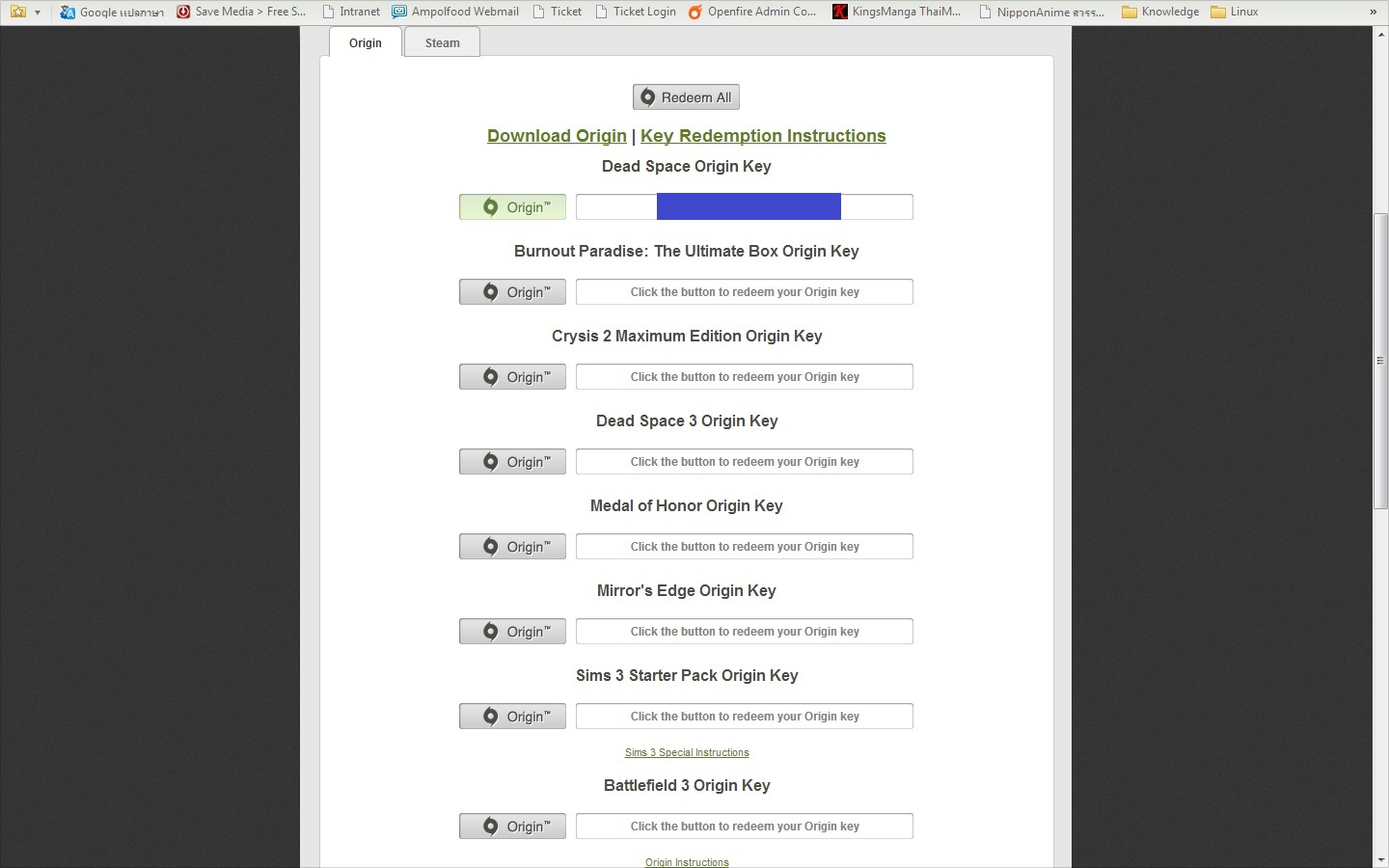The height and width of the screenshot is (868, 1389).
Task: Click the 'Sims 3 Starter Pack Origin Key' heading
Action: [687, 676]
